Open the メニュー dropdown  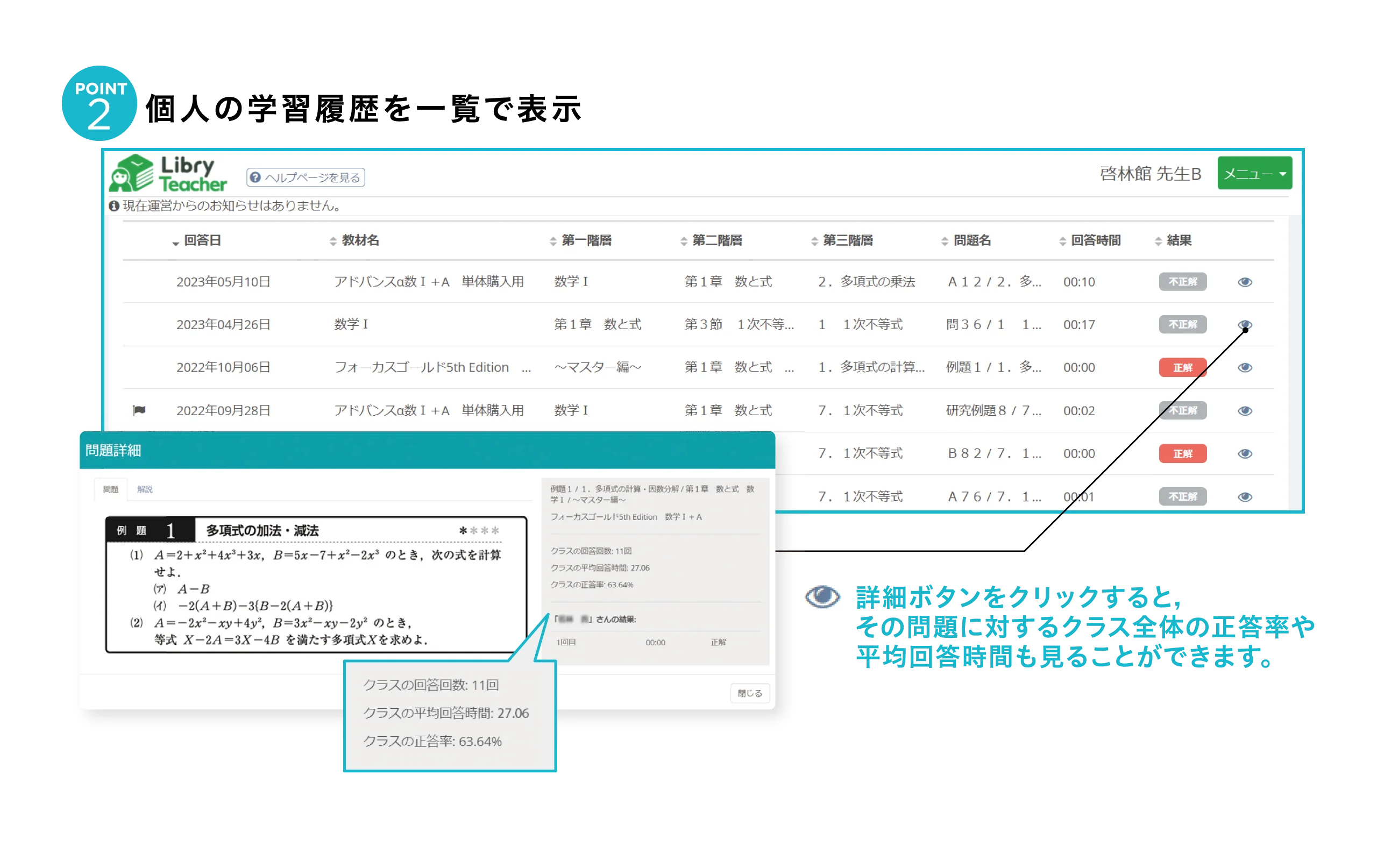pyautogui.click(x=1254, y=173)
